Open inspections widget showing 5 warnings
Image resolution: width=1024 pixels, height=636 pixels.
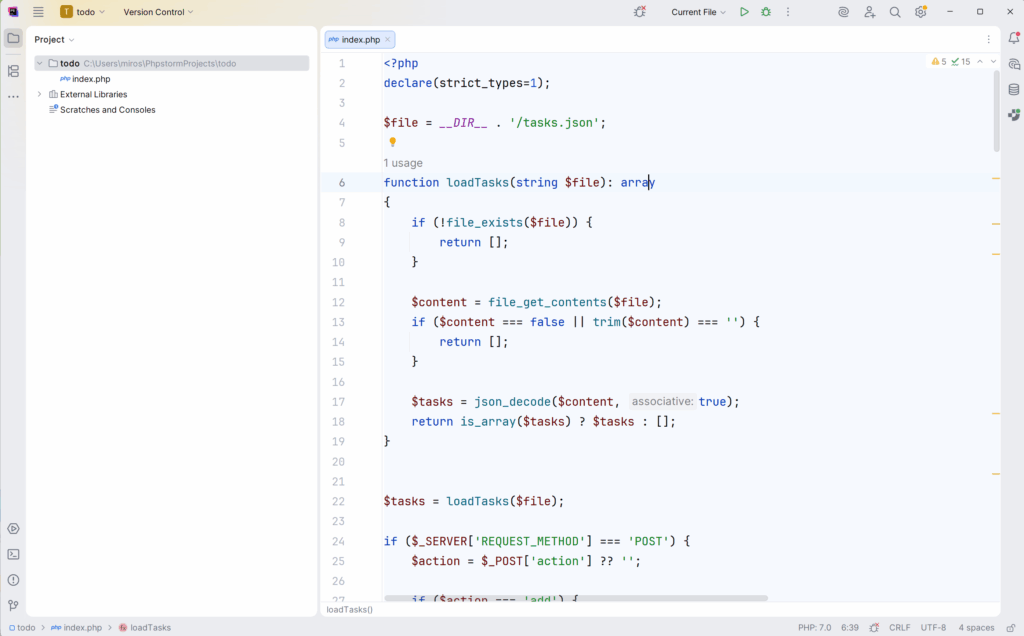coord(951,61)
